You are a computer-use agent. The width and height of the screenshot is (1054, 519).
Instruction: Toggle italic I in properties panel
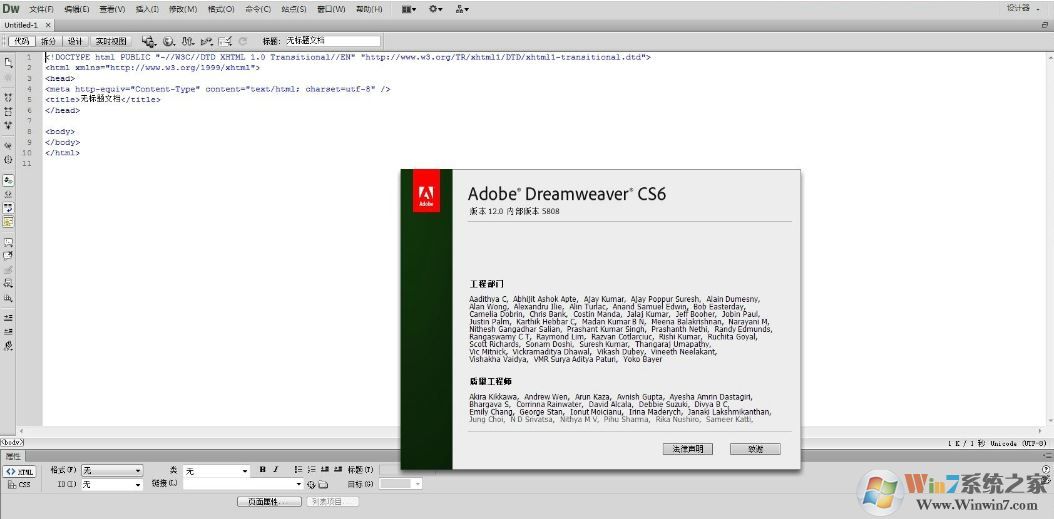(276, 470)
